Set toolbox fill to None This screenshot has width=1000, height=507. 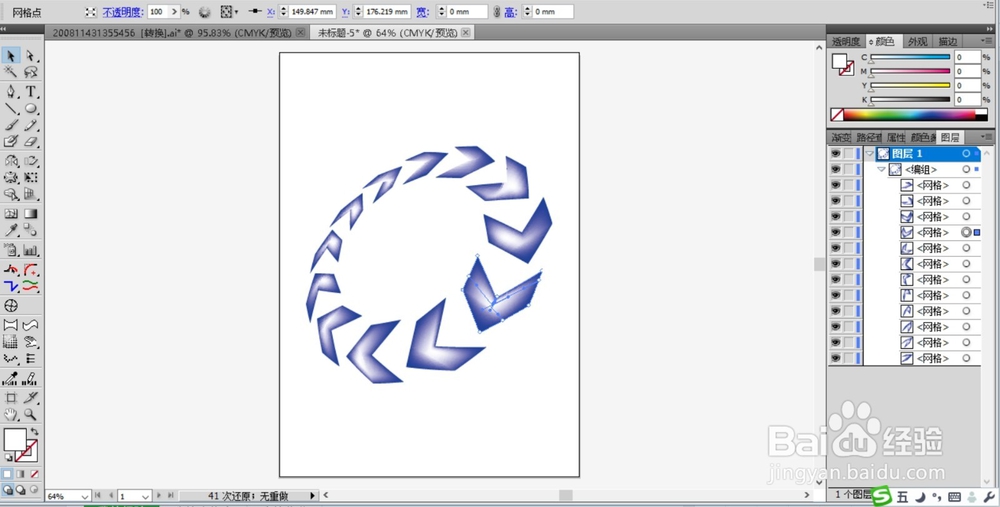(x=34, y=474)
